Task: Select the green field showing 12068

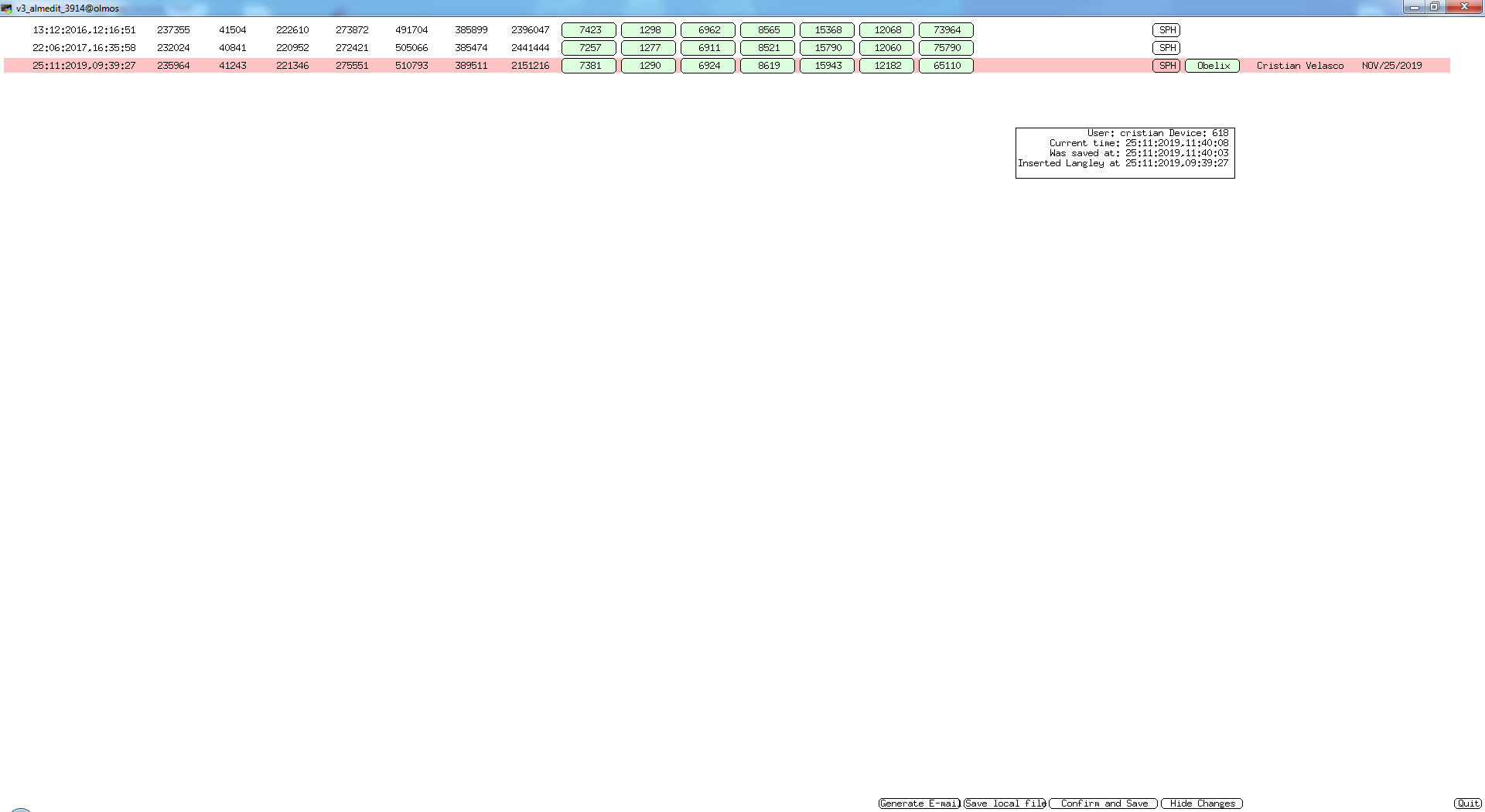Action: click(x=887, y=30)
